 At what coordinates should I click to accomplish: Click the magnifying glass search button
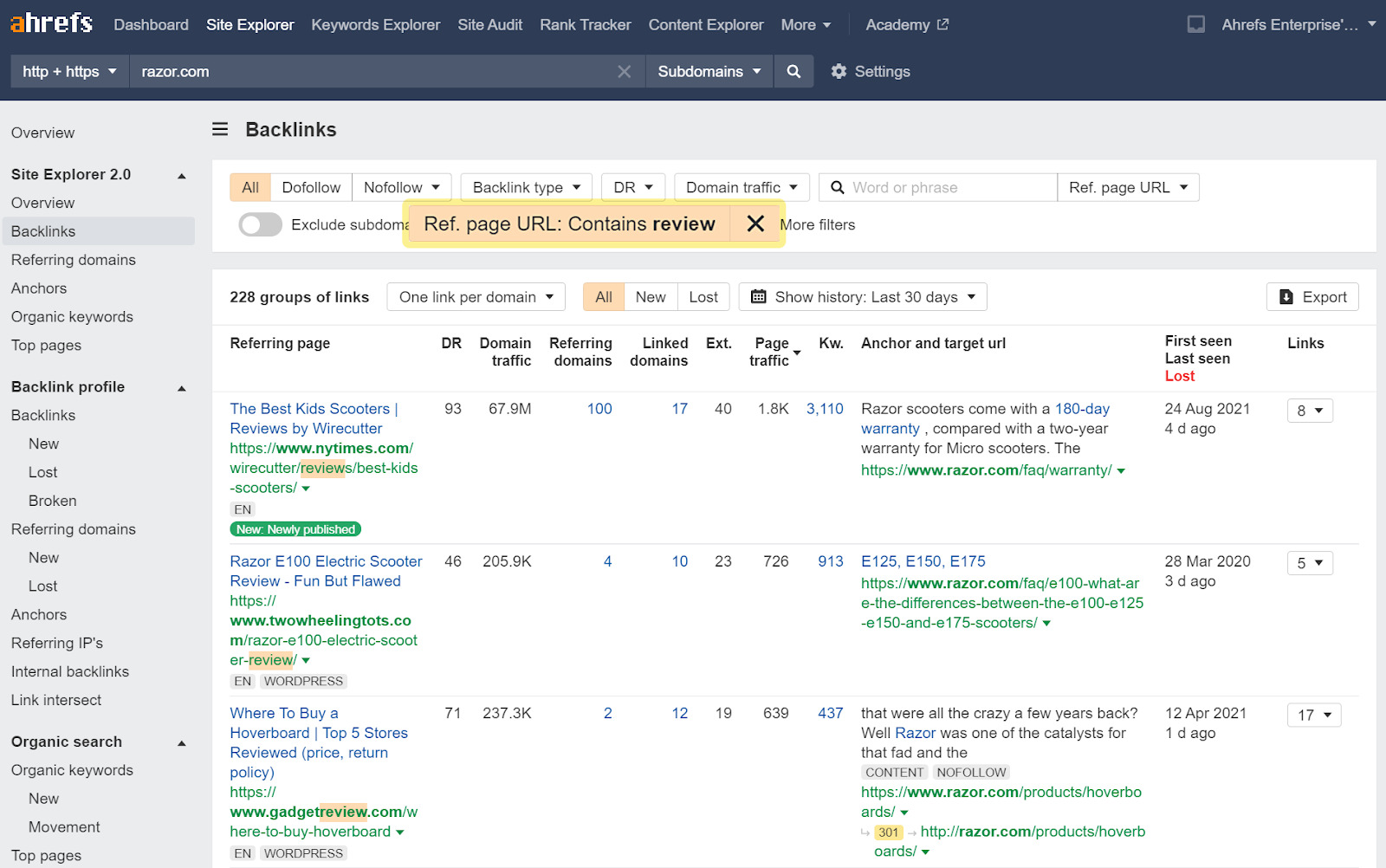pyautogui.click(x=793, y=72)
